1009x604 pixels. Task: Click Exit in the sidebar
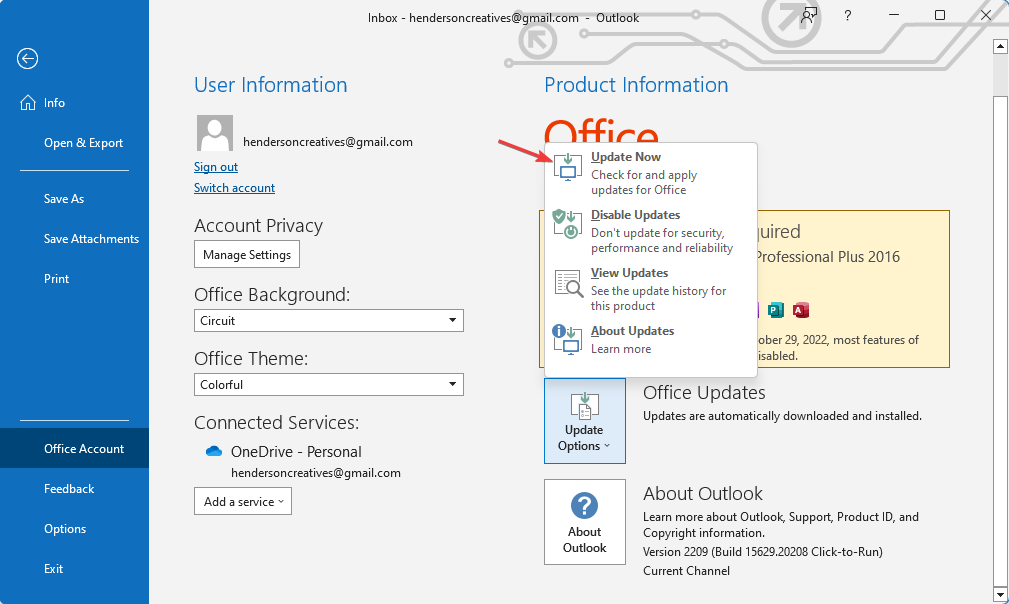click(x=75, y=569)
